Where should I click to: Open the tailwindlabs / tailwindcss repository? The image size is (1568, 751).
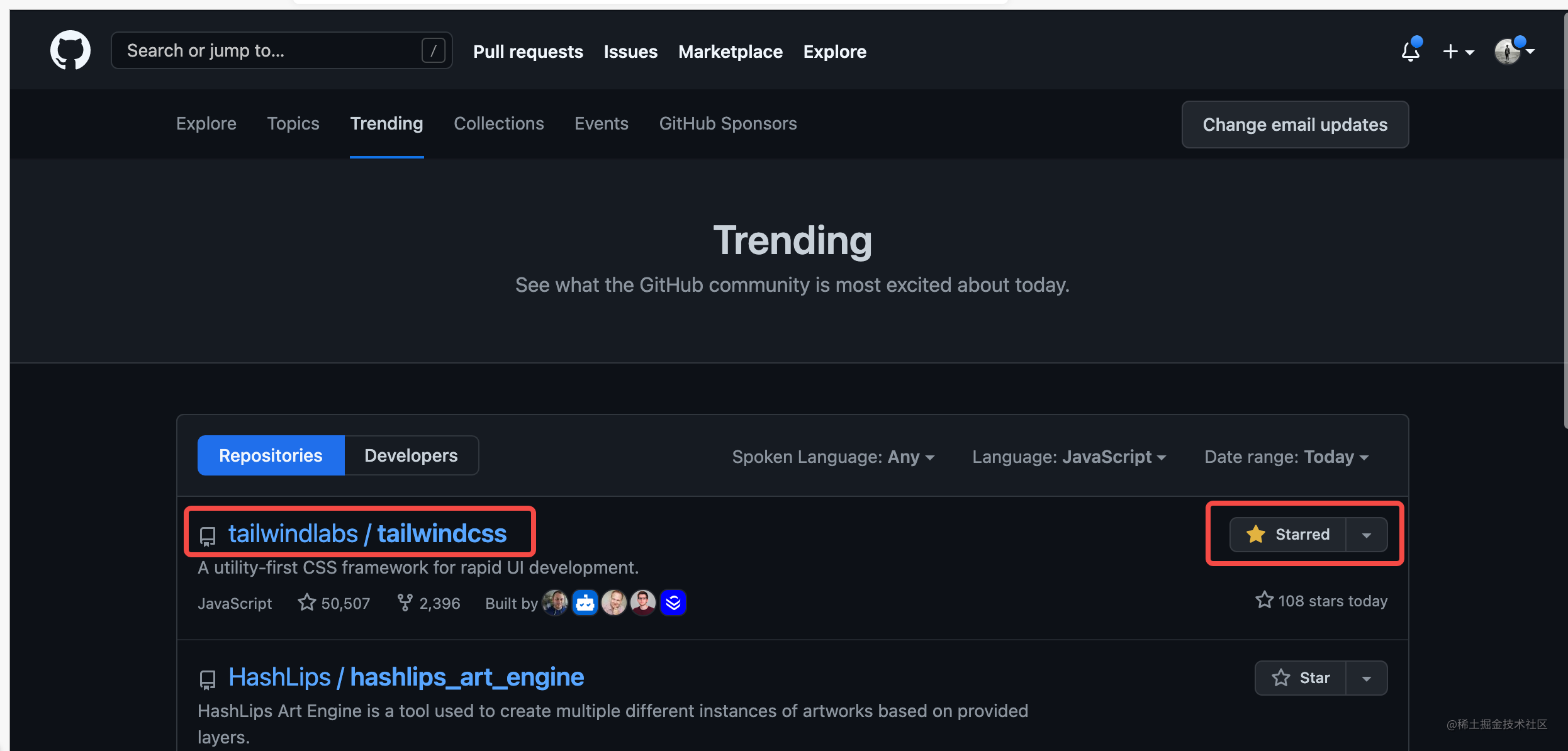pos(367,533)
